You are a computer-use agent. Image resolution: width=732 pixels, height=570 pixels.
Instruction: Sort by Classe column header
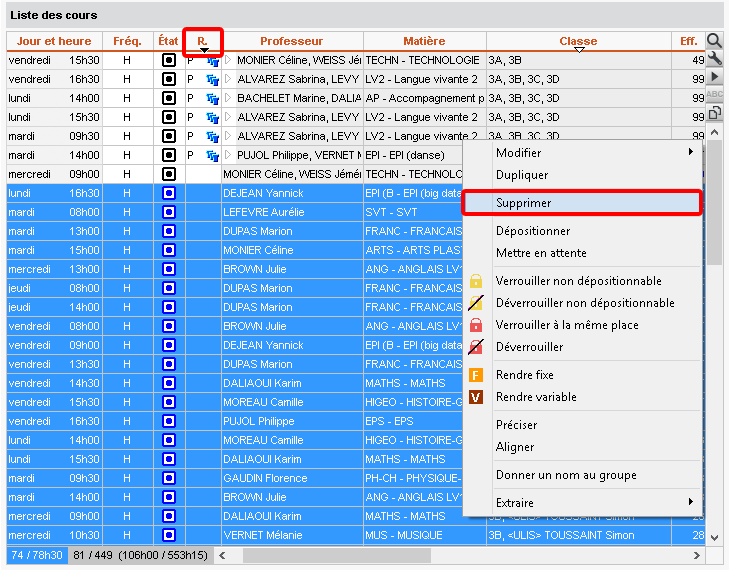(x=579, y=41)
